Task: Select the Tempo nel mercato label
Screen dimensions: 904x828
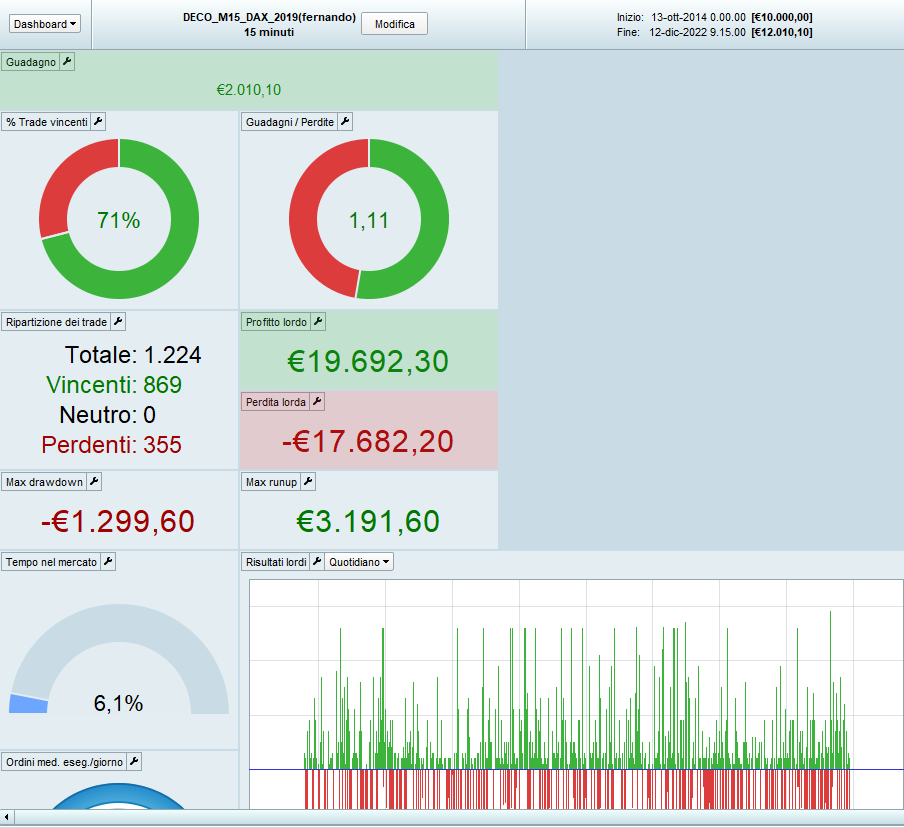Action: coord(51,562)
